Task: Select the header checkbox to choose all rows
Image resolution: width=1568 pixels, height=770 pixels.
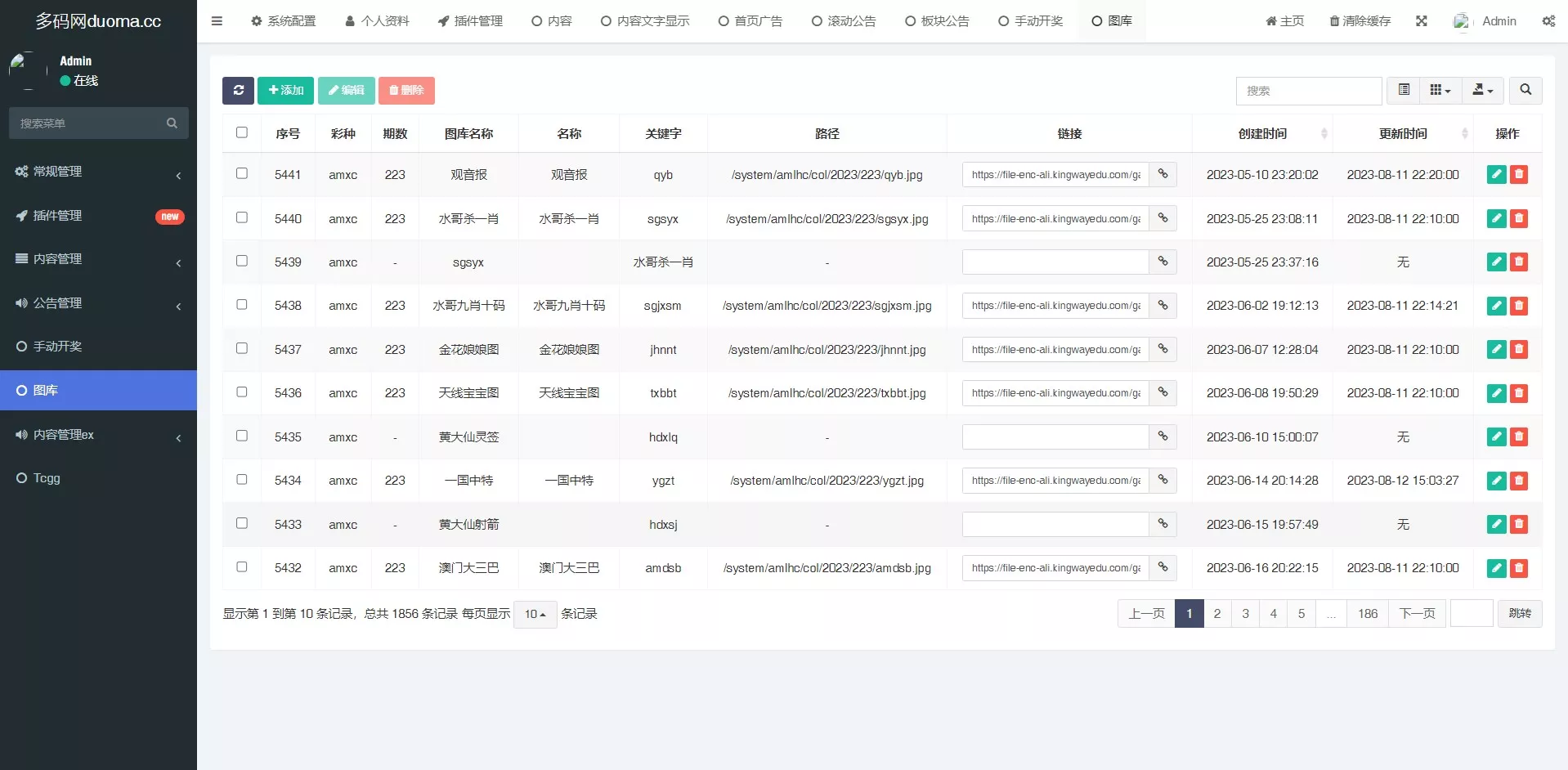Action: click(241, 132)
